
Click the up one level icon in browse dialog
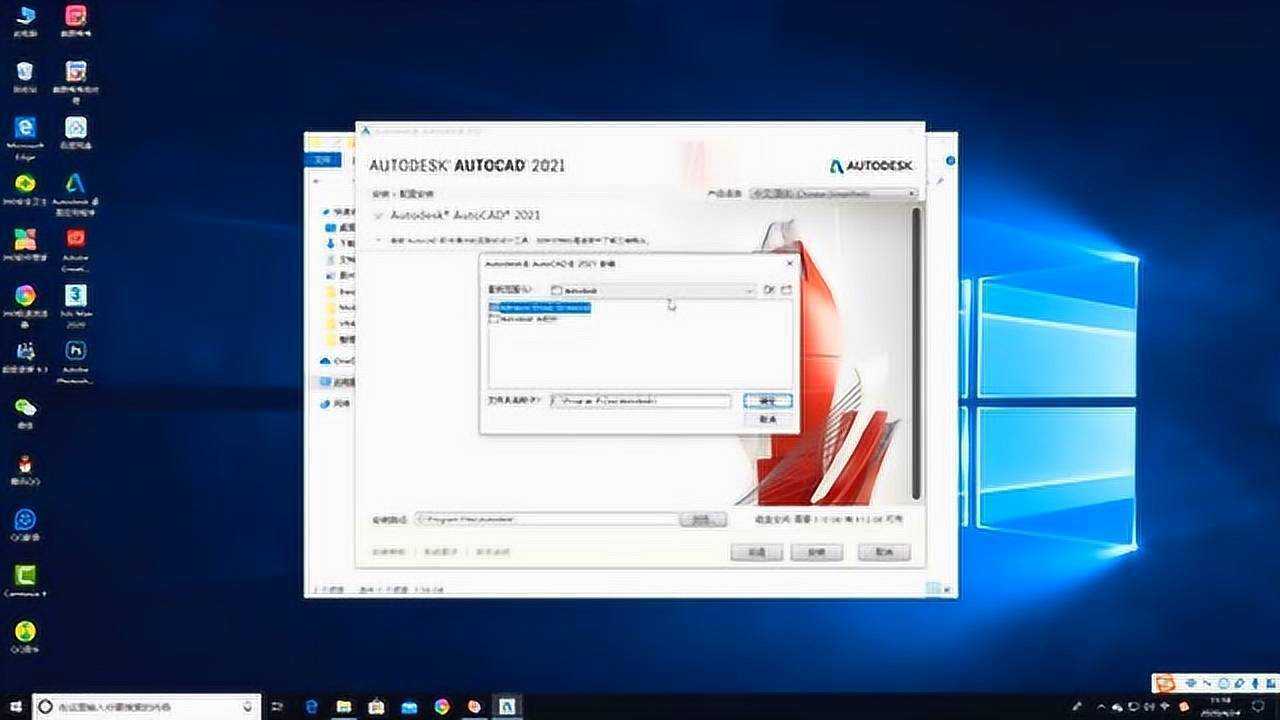pos(769,290)
